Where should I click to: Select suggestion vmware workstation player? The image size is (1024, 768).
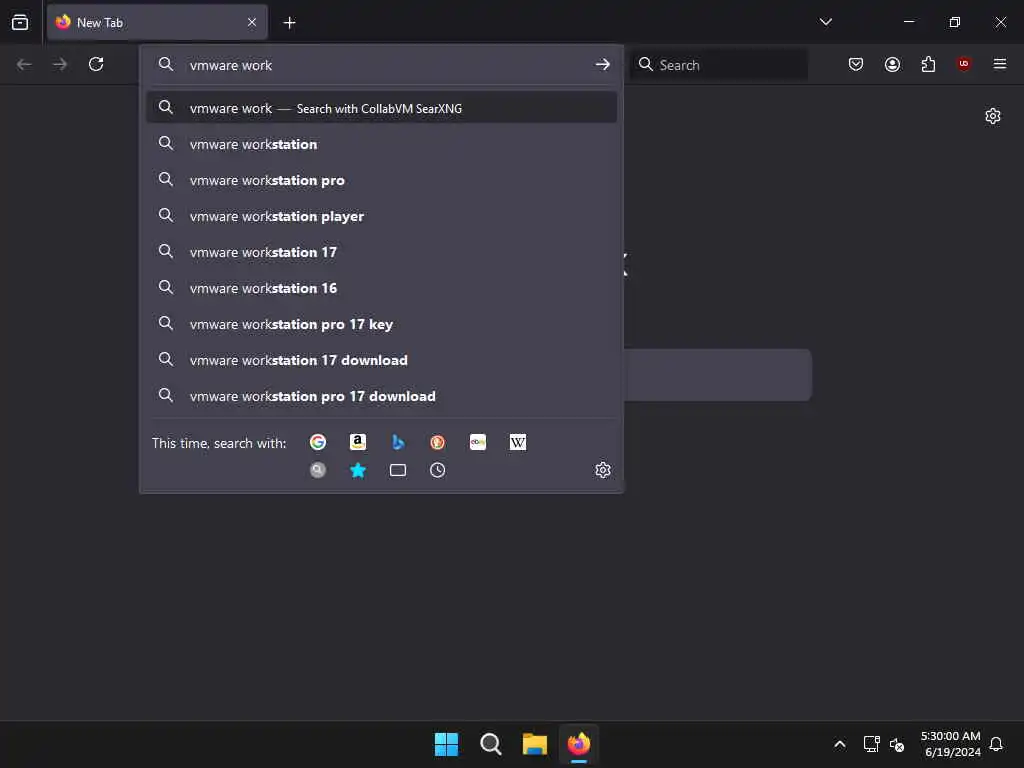[381, 216]
